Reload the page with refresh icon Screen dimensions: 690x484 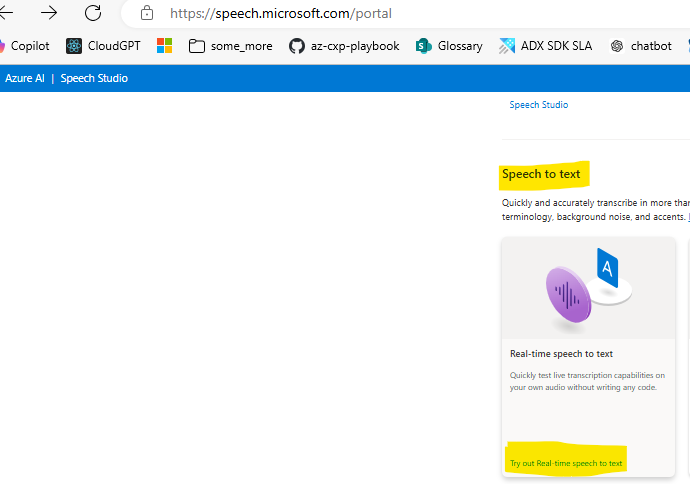(93, 13)
